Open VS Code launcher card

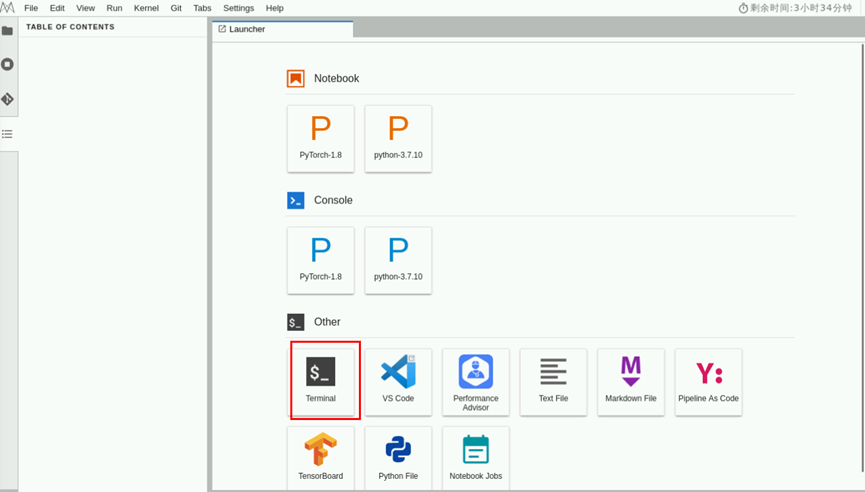(x=398, y=382)
